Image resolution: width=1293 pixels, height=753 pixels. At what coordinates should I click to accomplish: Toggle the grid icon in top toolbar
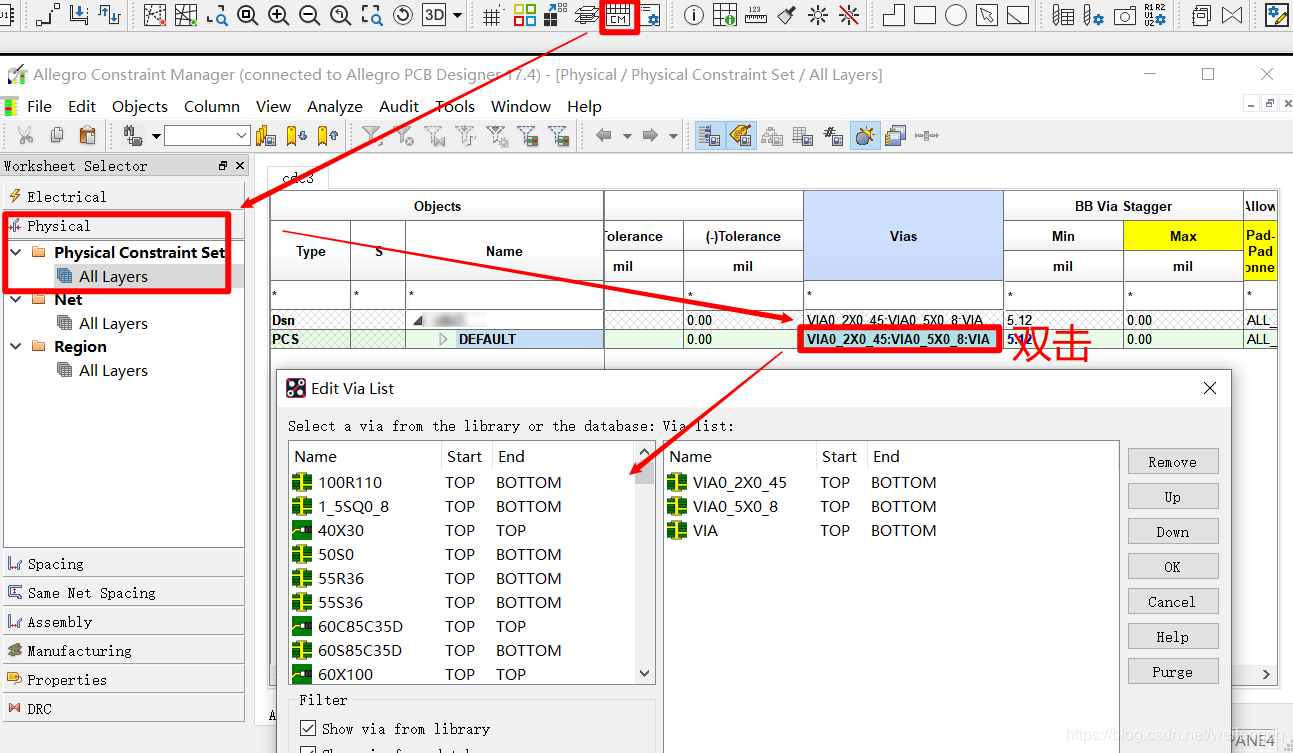coord(492,16)
